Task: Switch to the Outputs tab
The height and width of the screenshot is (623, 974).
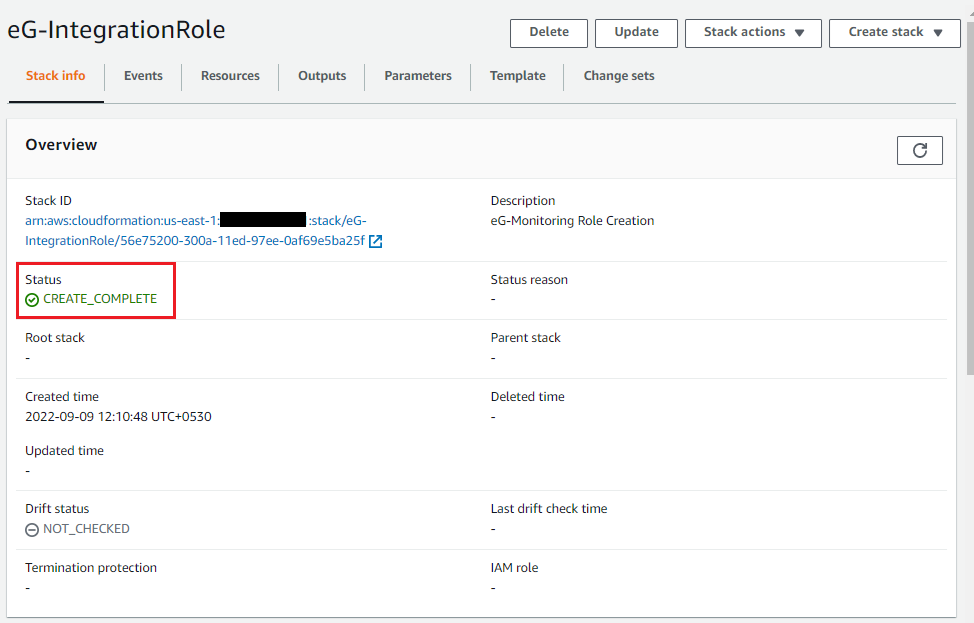Action: coord(322,76)
